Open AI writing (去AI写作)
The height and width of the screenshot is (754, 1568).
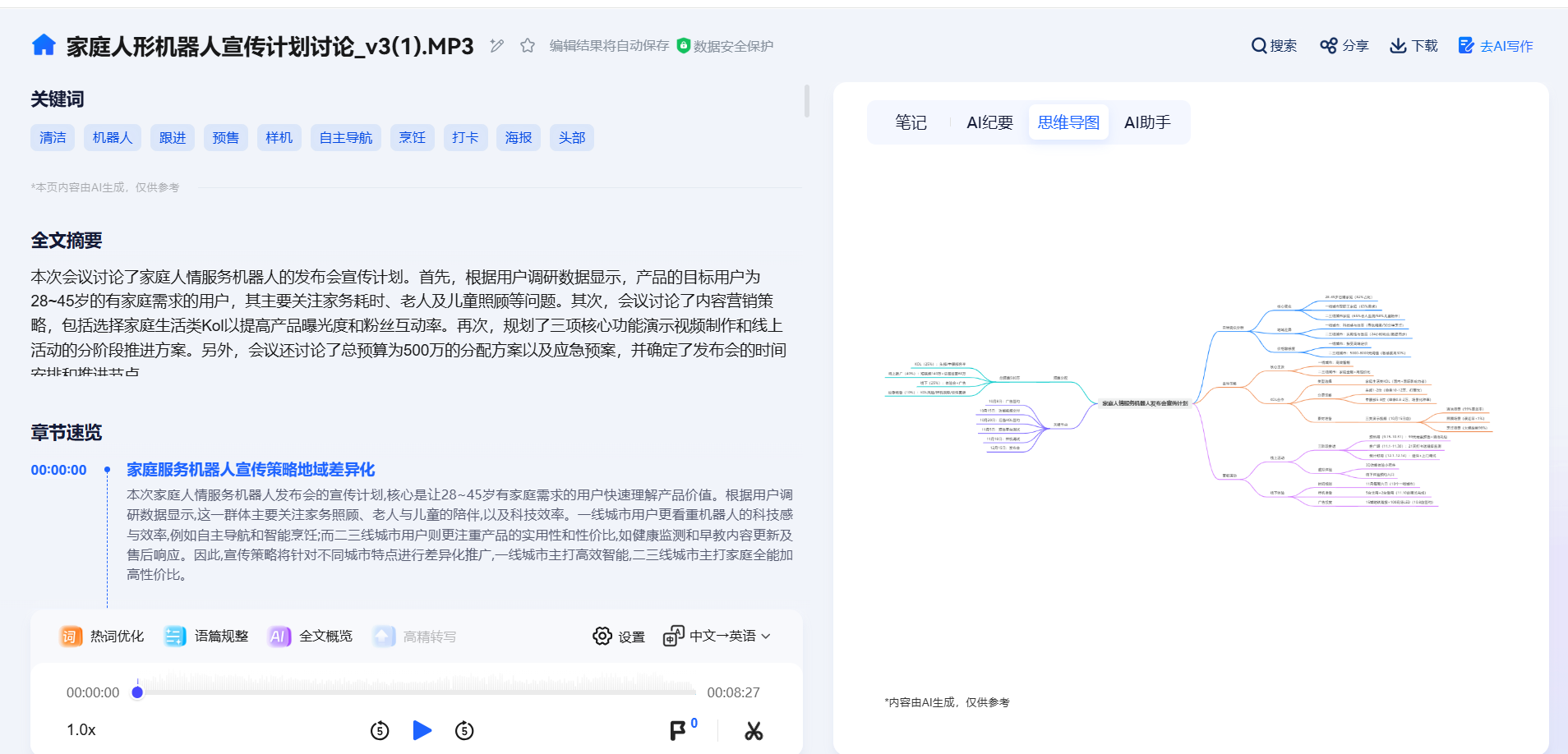click(x=1496, y=46)
